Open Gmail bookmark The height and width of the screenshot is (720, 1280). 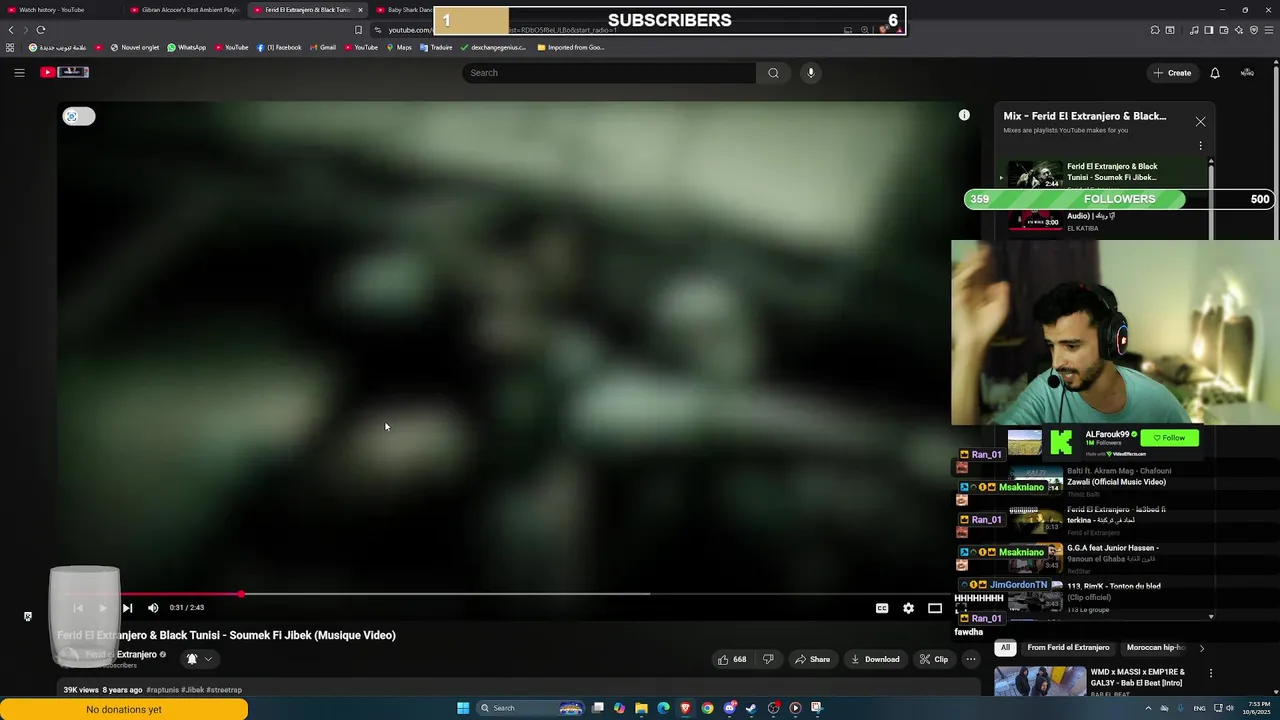pos(323,47)
